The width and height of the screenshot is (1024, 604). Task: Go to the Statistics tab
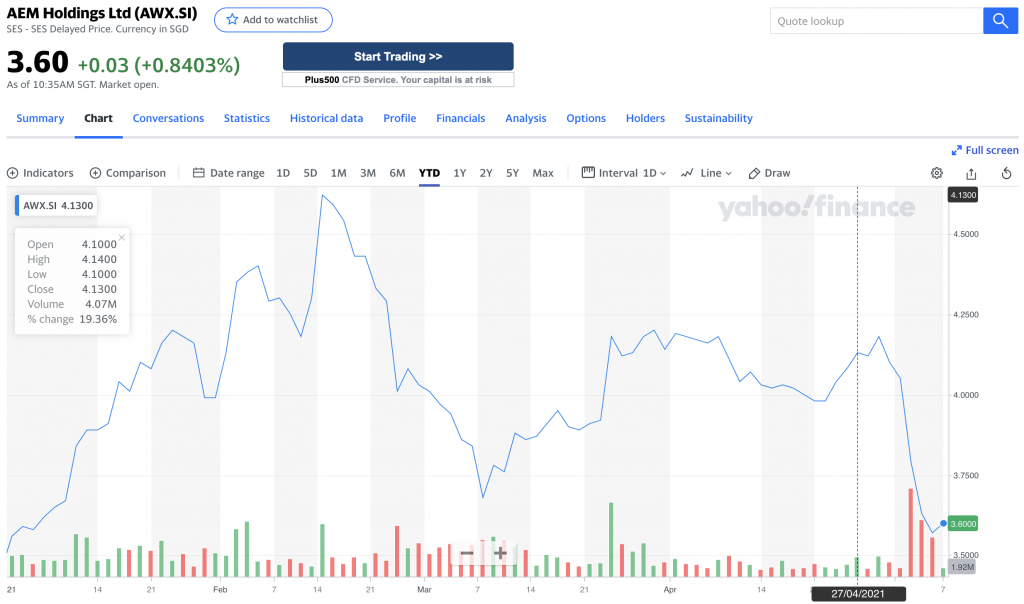point(246,118)
